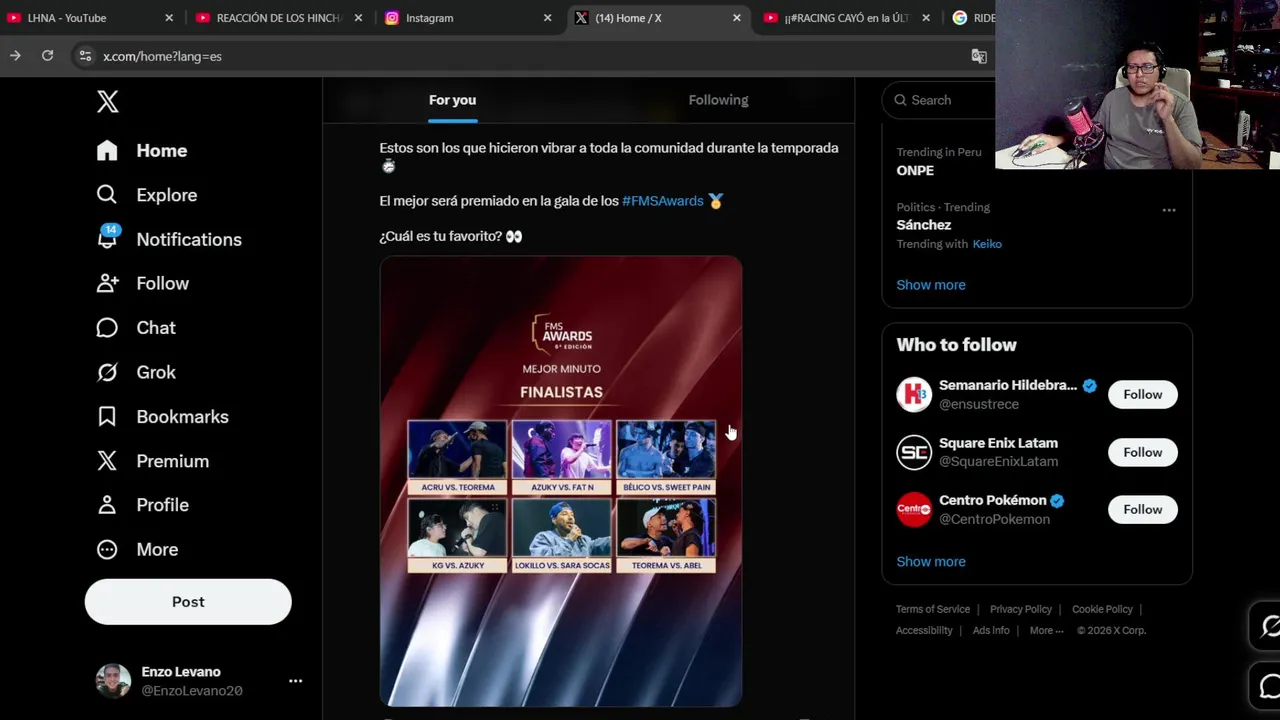Open messages floating button at right edge
Image resolution: width=1280 pixels, height=720 pixels.
pos(1268,687)
